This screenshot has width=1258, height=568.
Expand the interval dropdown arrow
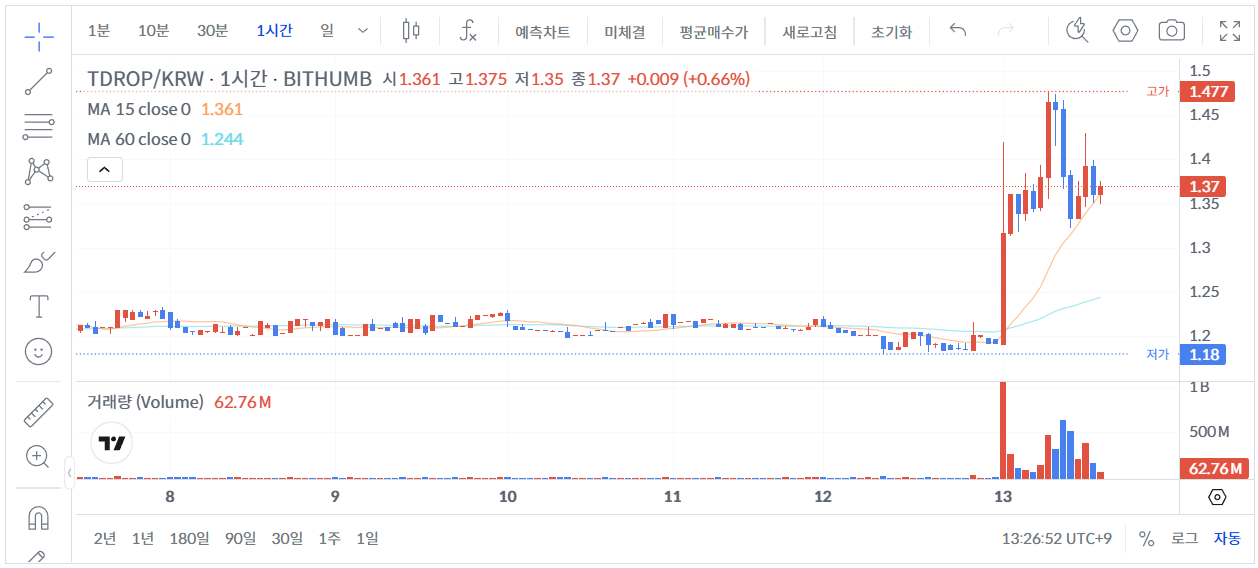pyautogui.click(x=363, y=31)
